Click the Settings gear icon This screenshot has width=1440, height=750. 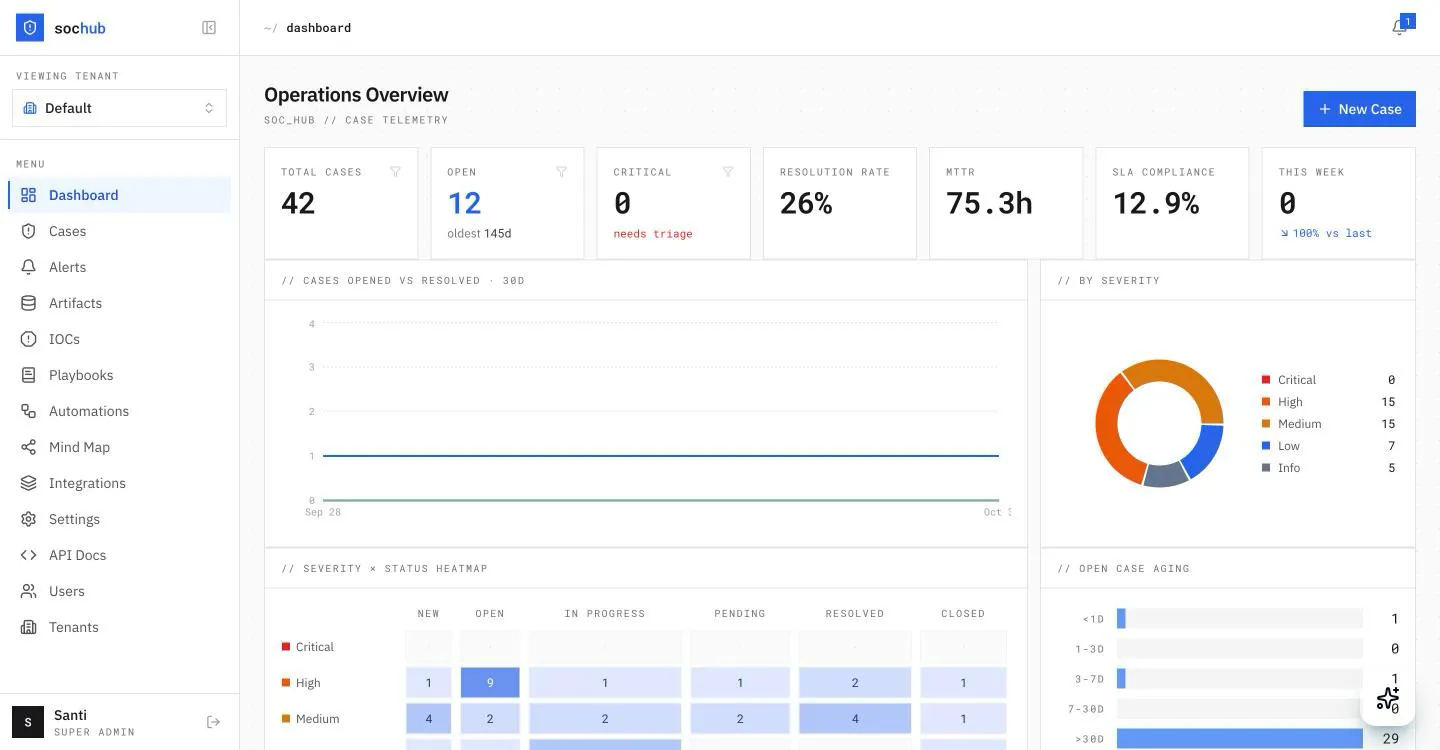(x=29, y=519)
